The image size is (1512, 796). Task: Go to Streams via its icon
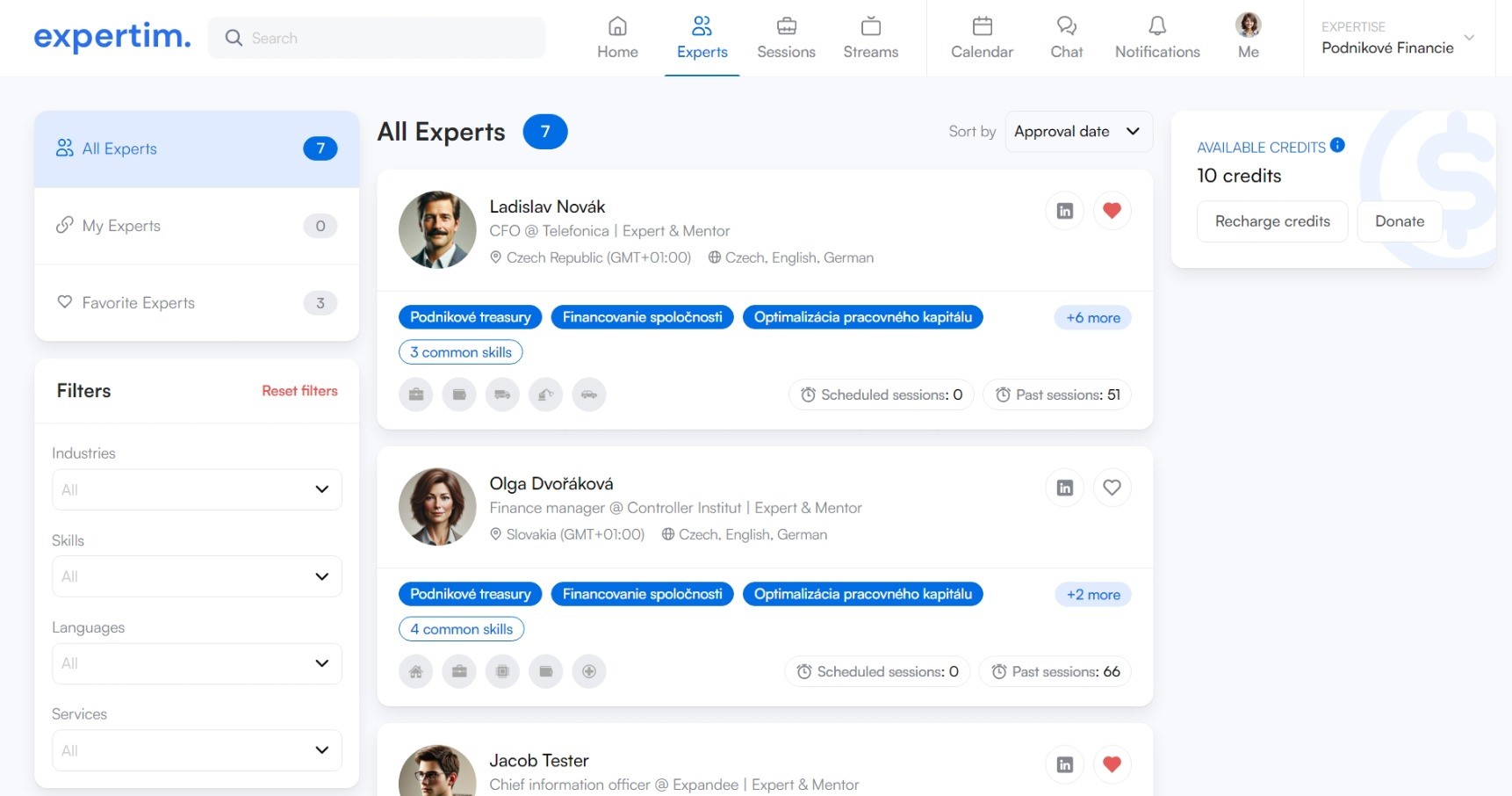click(870, 26)
